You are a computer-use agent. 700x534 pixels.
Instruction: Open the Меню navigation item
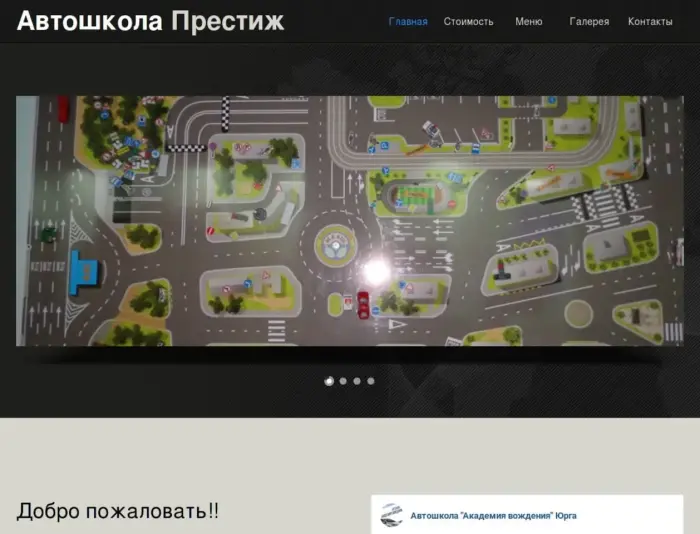(529, 22)
